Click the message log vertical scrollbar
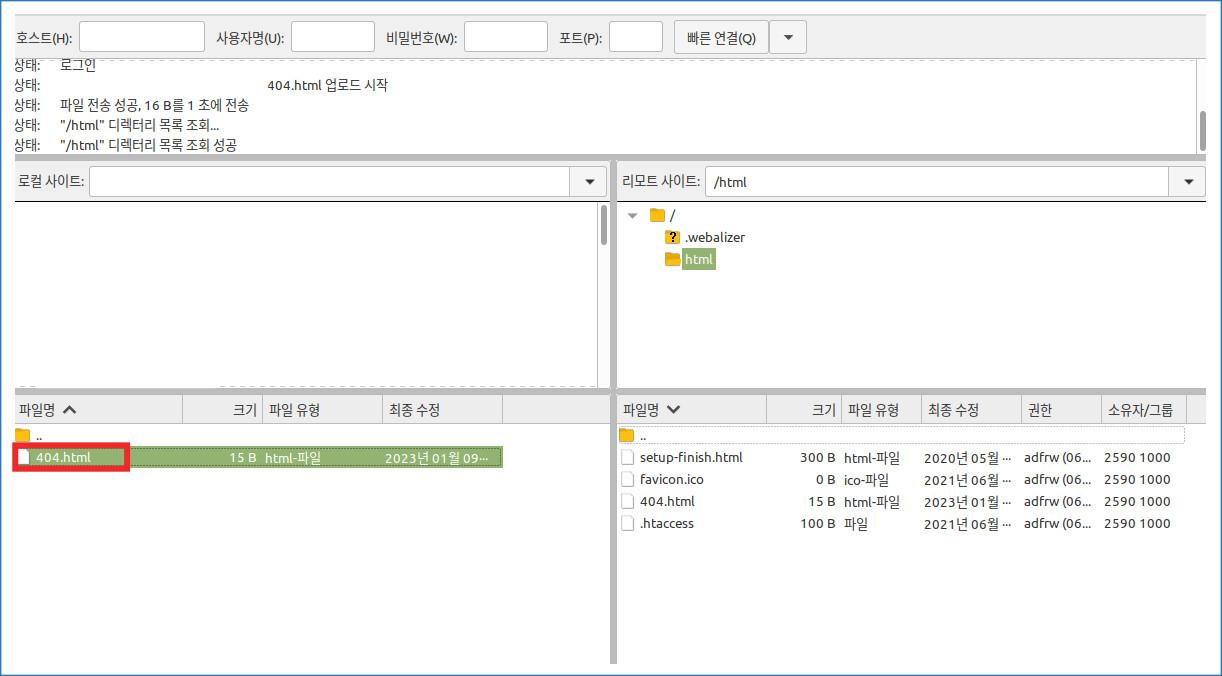Screen dimensions: 1222x676 (1203, 128)
